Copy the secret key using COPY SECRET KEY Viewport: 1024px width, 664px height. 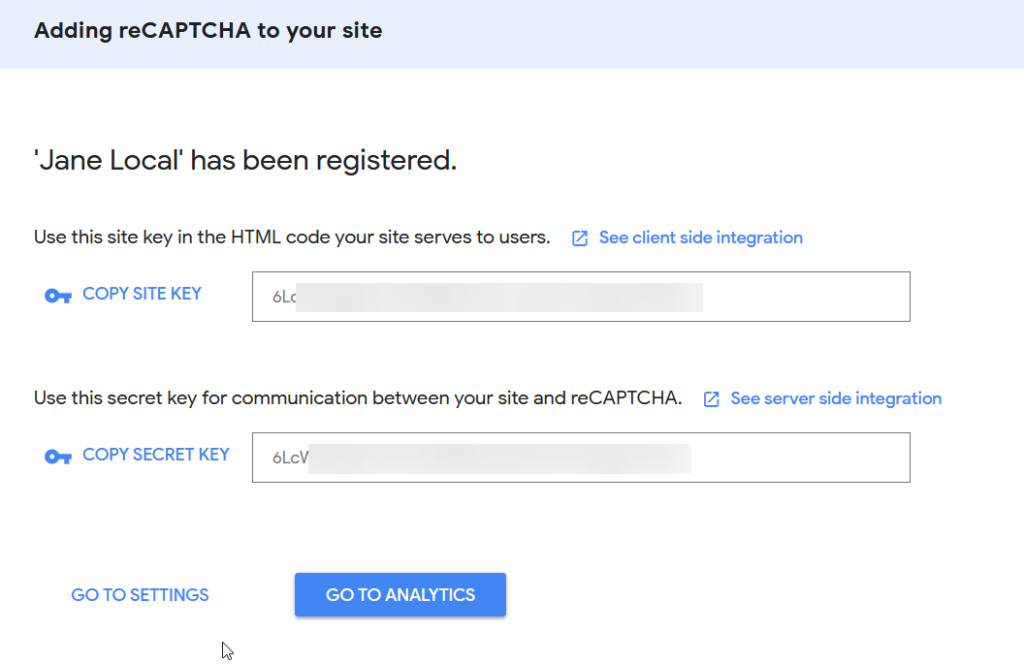[x=155, y=454]
